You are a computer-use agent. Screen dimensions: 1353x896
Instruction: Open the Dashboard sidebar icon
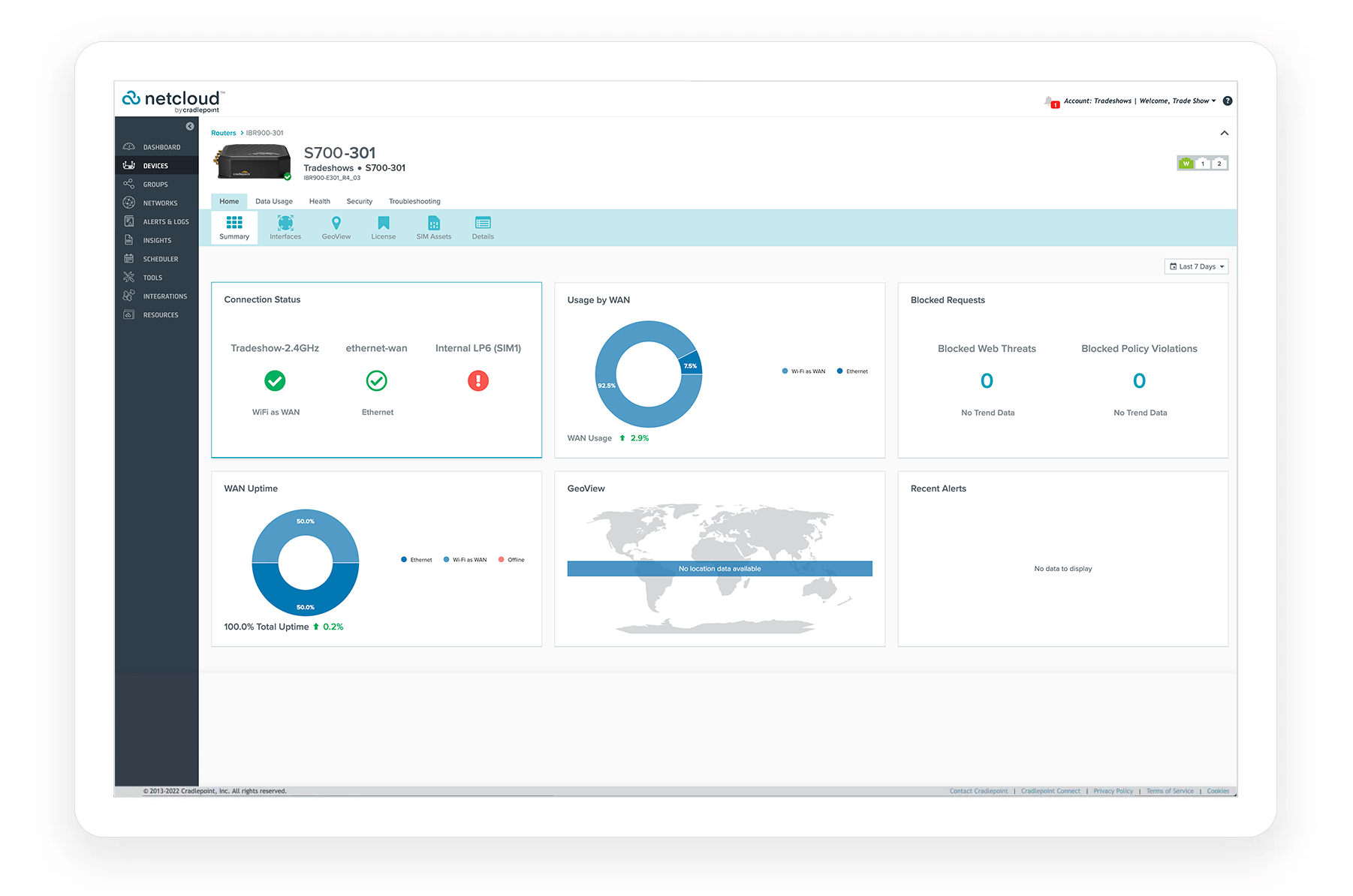[x=129, y=146]
